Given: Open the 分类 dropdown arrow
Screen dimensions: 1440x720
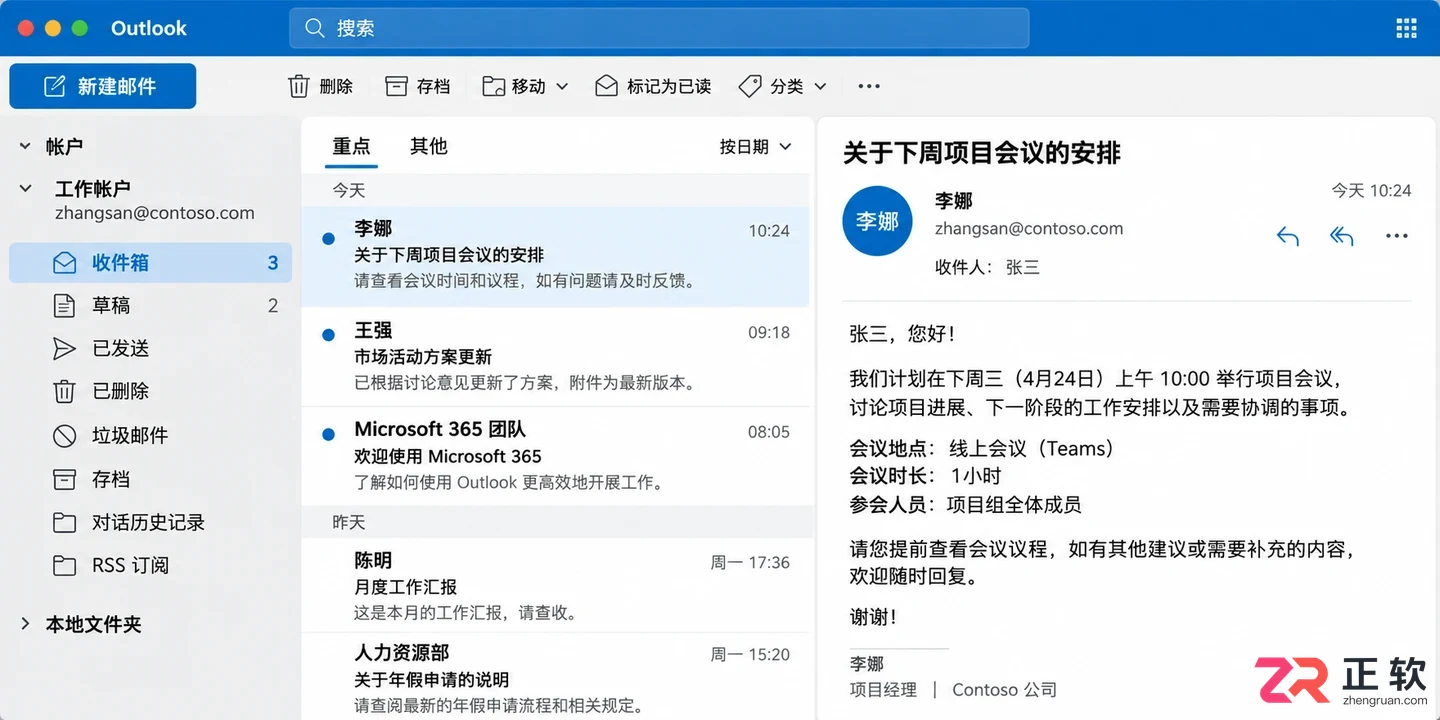Looking at the screenshot, I should (x=820, y=87).
